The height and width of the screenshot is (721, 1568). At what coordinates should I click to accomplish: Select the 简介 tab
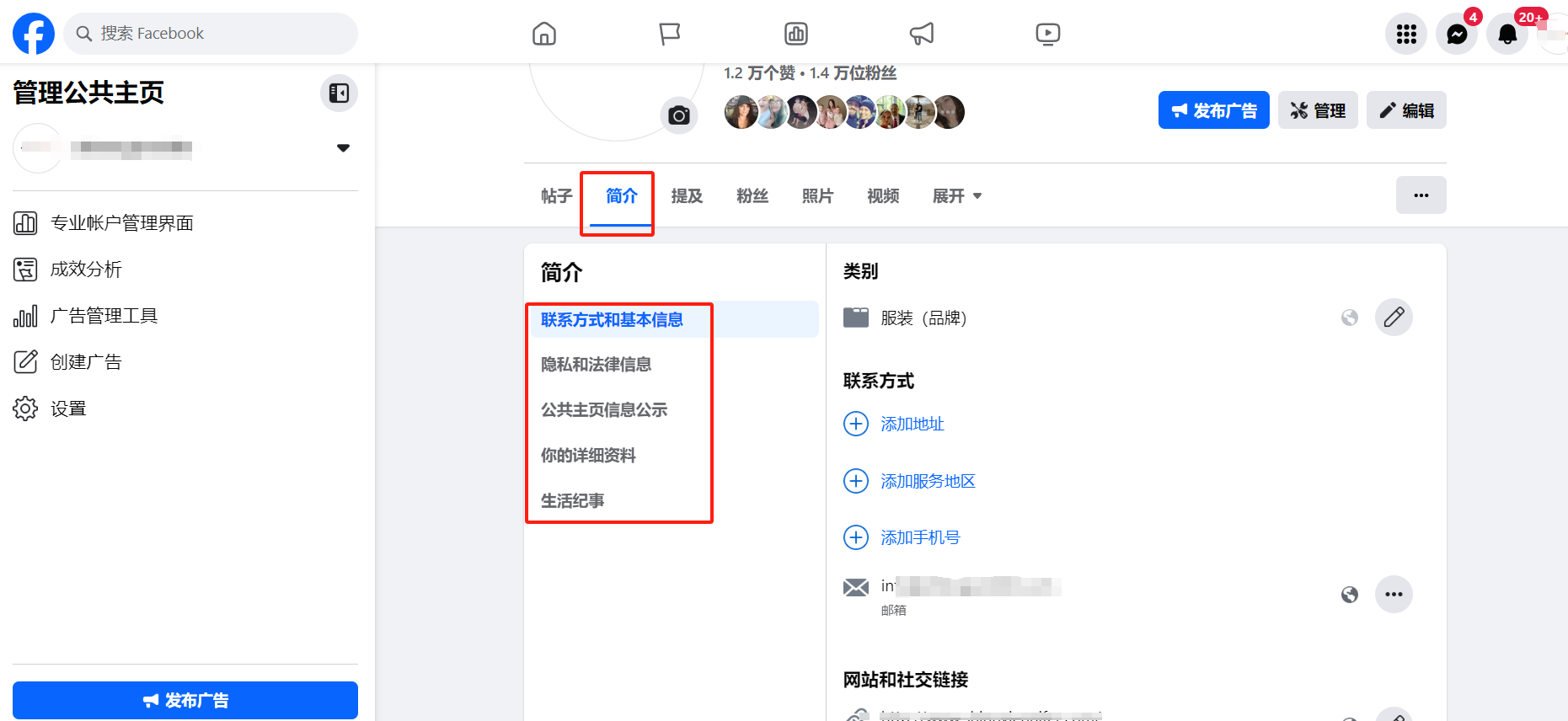622,196
